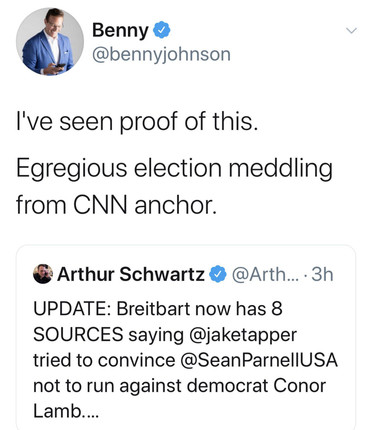Open the tweet options chevron
The width and height of the screenshot is (372, 430).
[351, 31]
